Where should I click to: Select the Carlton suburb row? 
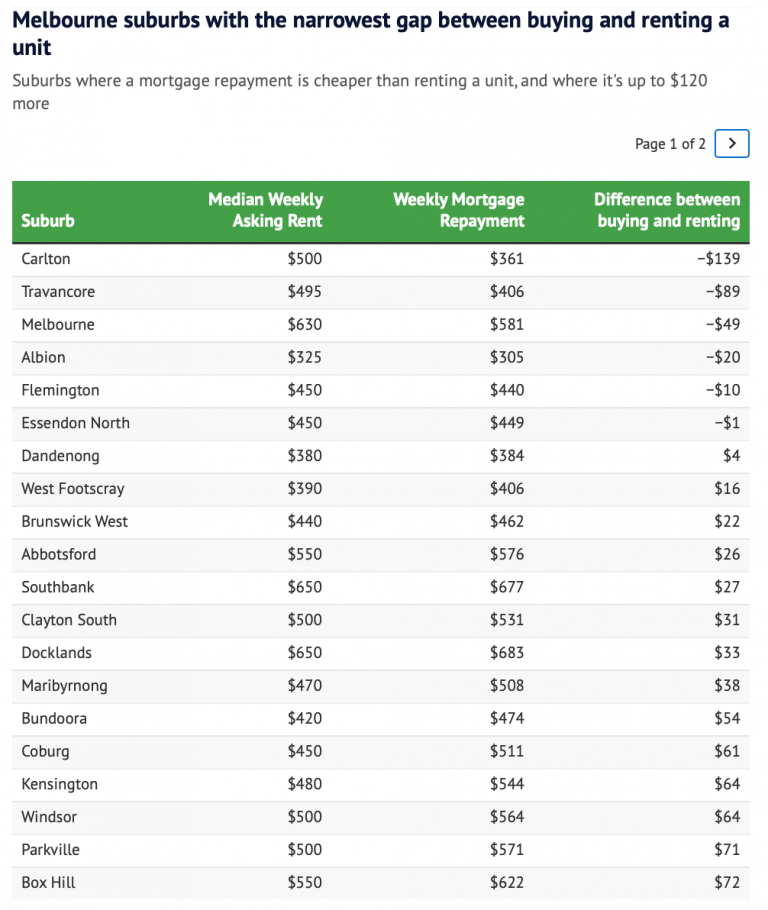pos(46,259)
